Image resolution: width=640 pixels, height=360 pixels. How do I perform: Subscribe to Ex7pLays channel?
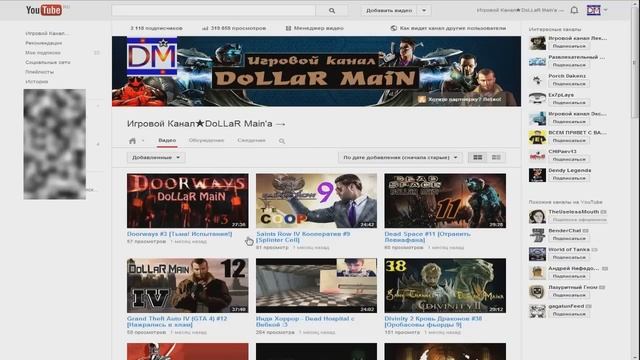[569, 102]
